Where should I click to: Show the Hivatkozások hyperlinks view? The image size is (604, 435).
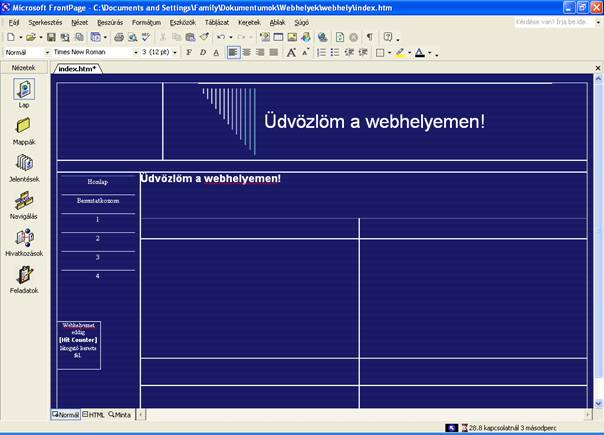tap(24, 240)
